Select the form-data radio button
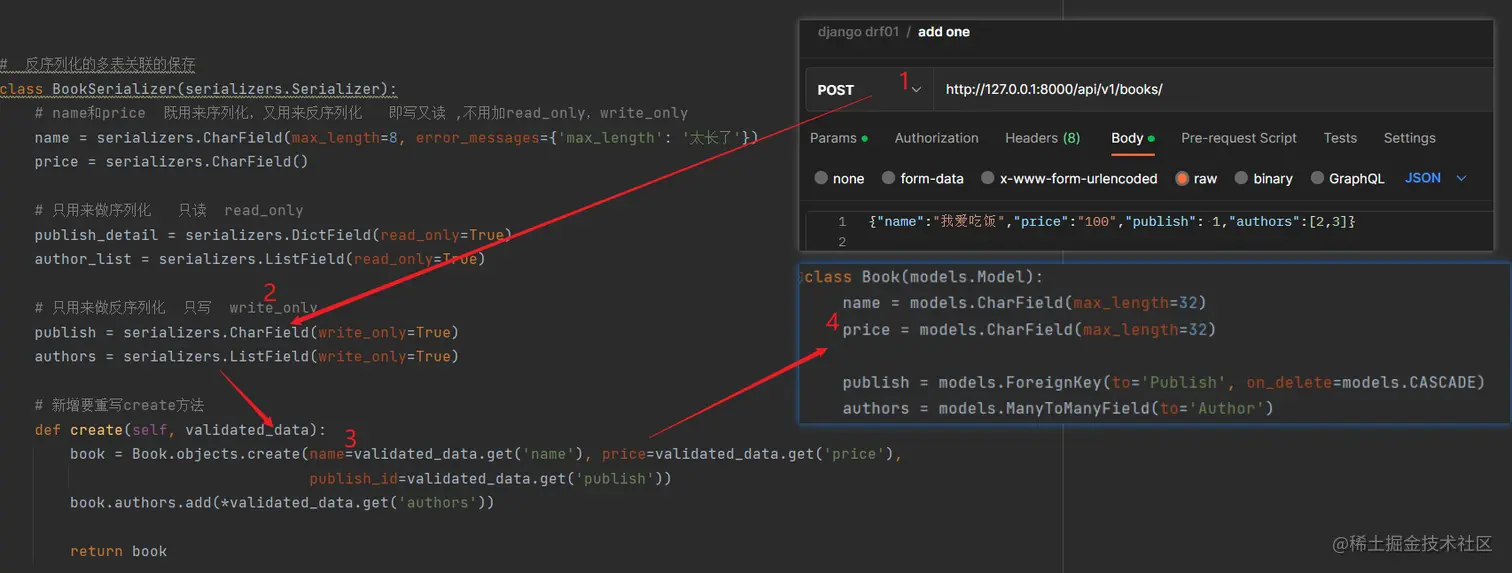 (888, 178)
